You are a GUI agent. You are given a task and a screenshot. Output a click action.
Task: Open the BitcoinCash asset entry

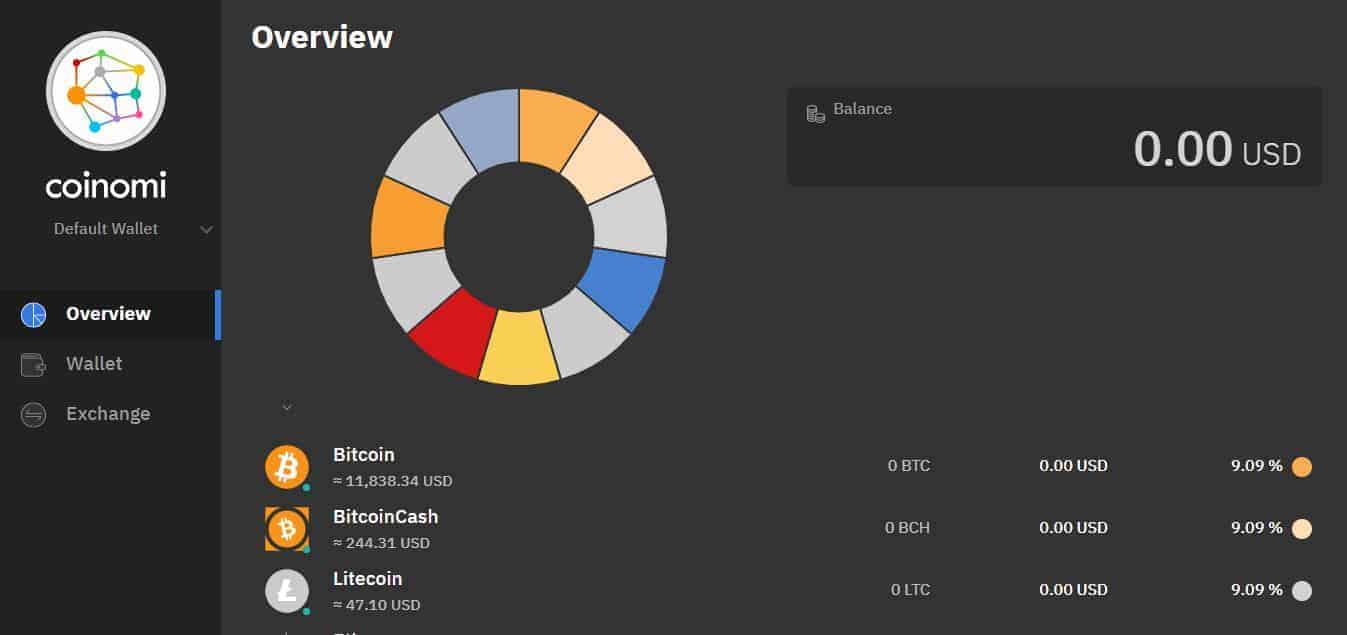point(385,517)
